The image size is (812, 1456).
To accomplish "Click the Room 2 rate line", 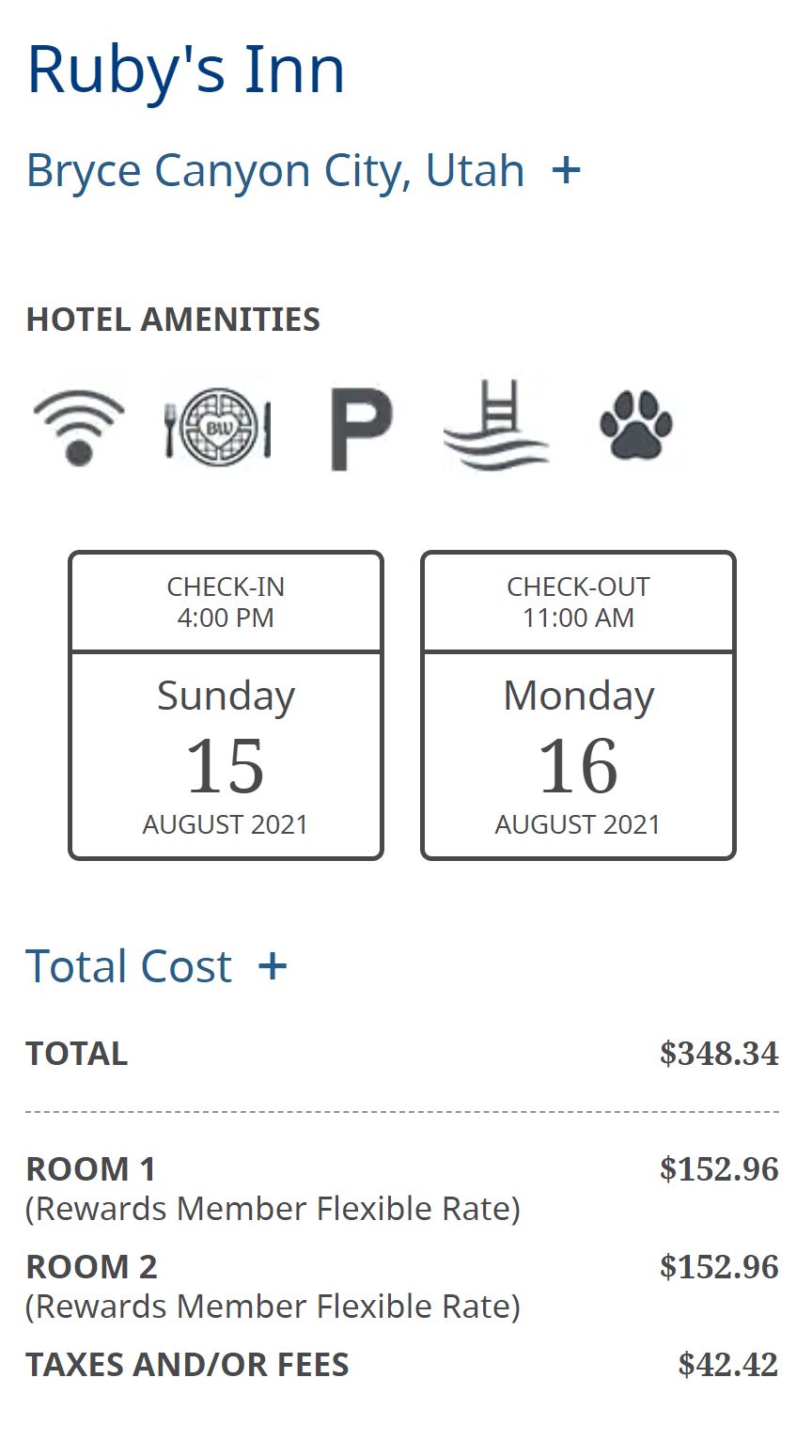I will click(x=273, y=1286).
